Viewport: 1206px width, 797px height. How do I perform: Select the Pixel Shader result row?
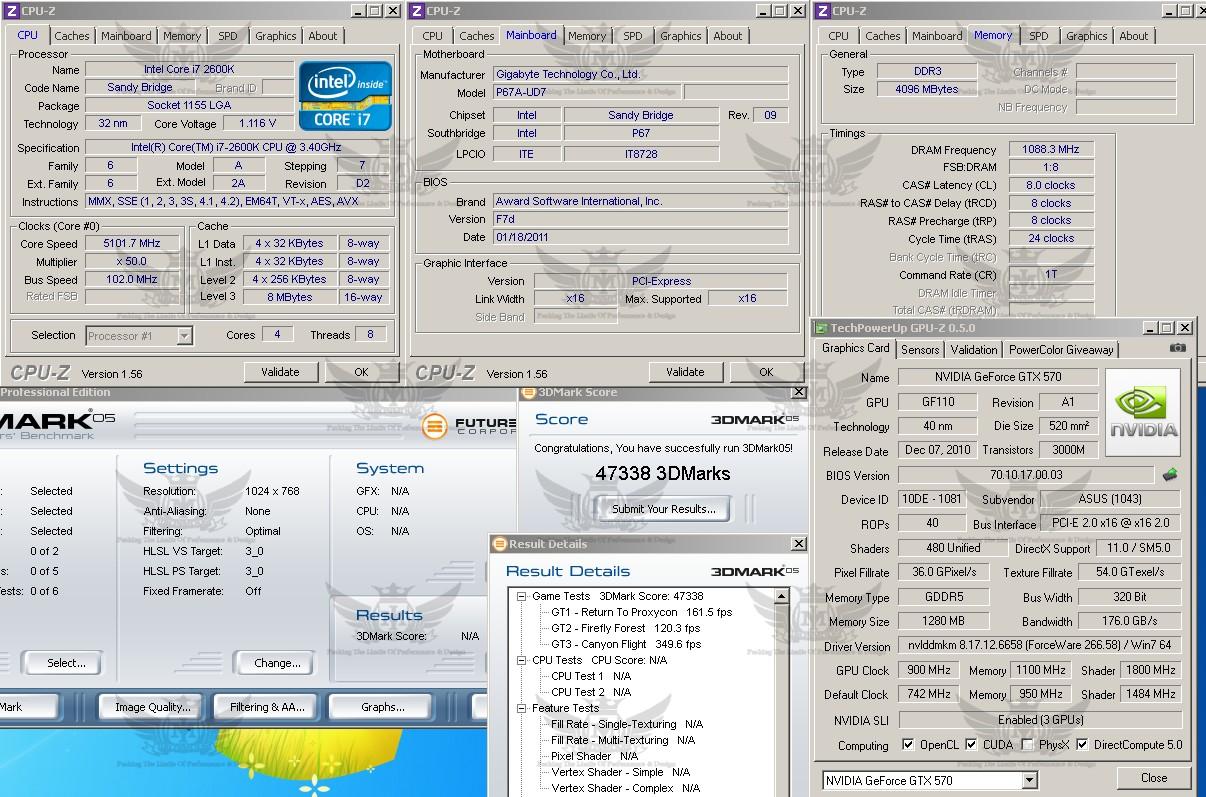[594, 756]
